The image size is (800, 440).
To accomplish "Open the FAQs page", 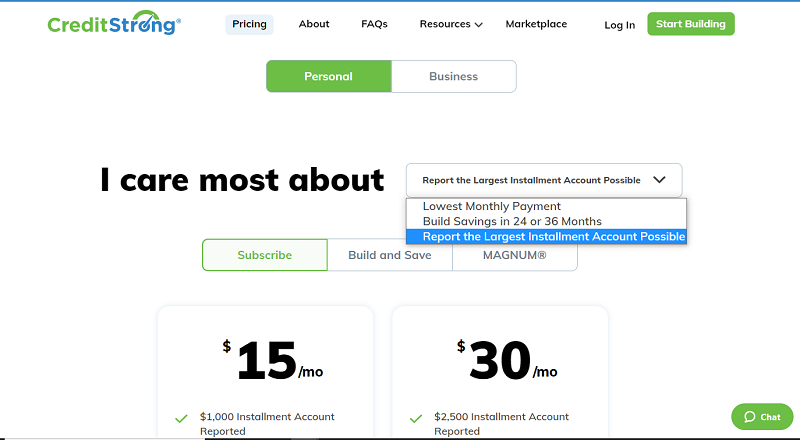I will click(x=374, y=24).
